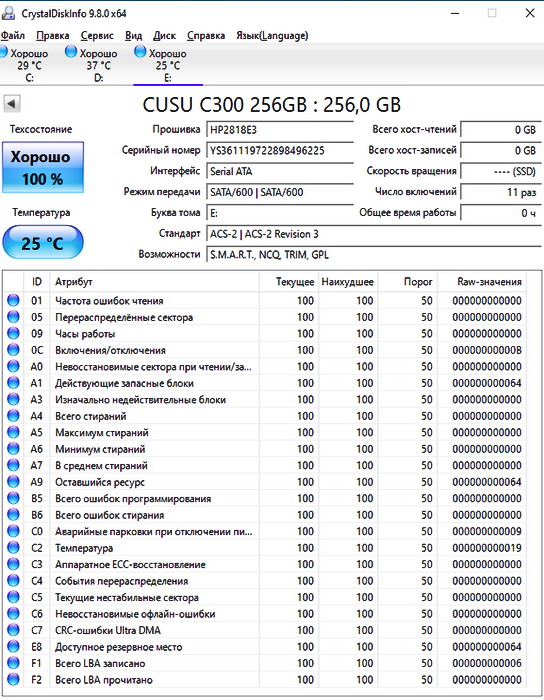This screenshot has height=700, width=544.
Task: Click status orb for attribute B5 row
Action: 13,498
